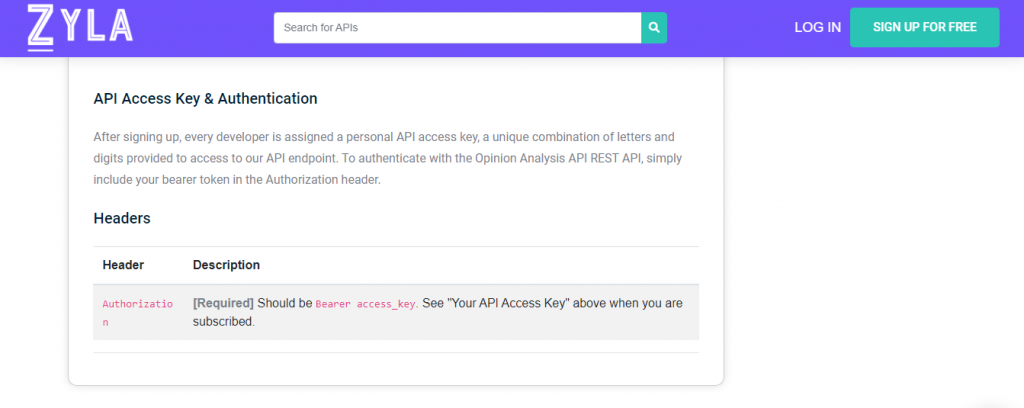Viewport: 1024px width, 408px height.
Task: Click the Headers section heading
Action: coord(122,218)
